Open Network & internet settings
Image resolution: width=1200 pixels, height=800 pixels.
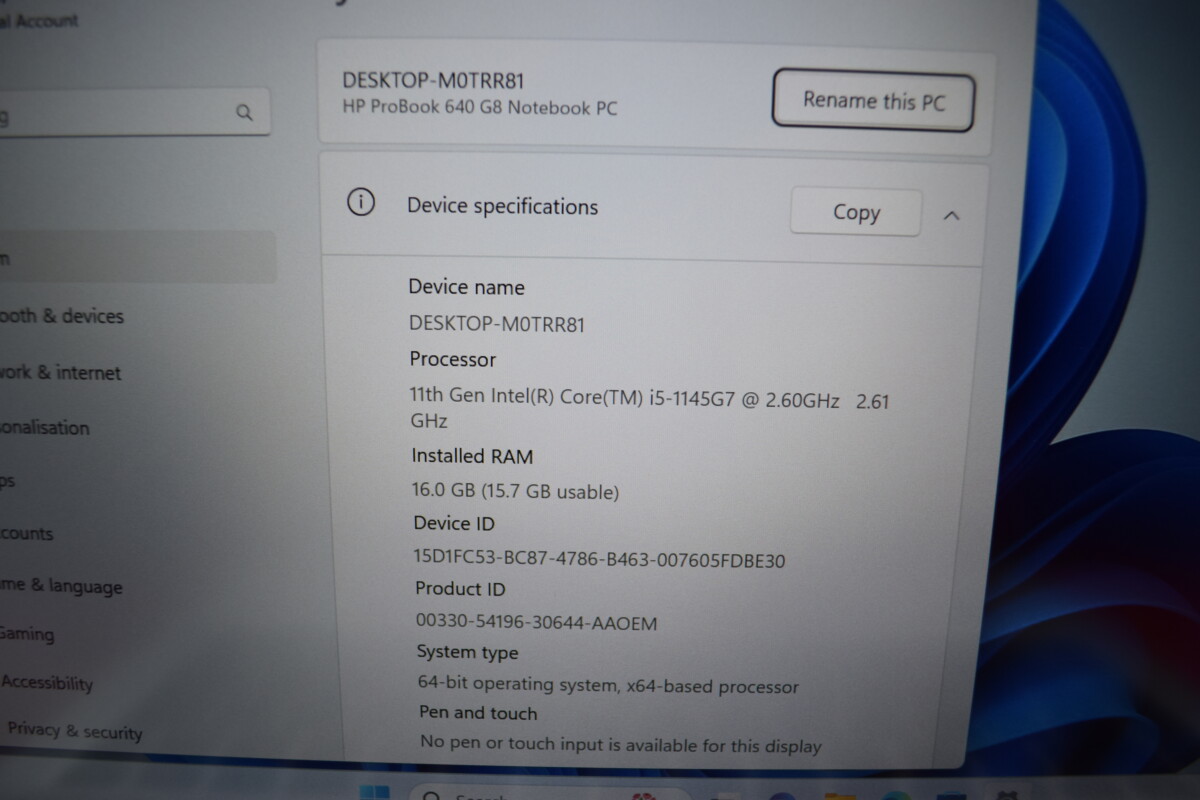(60, 373)
